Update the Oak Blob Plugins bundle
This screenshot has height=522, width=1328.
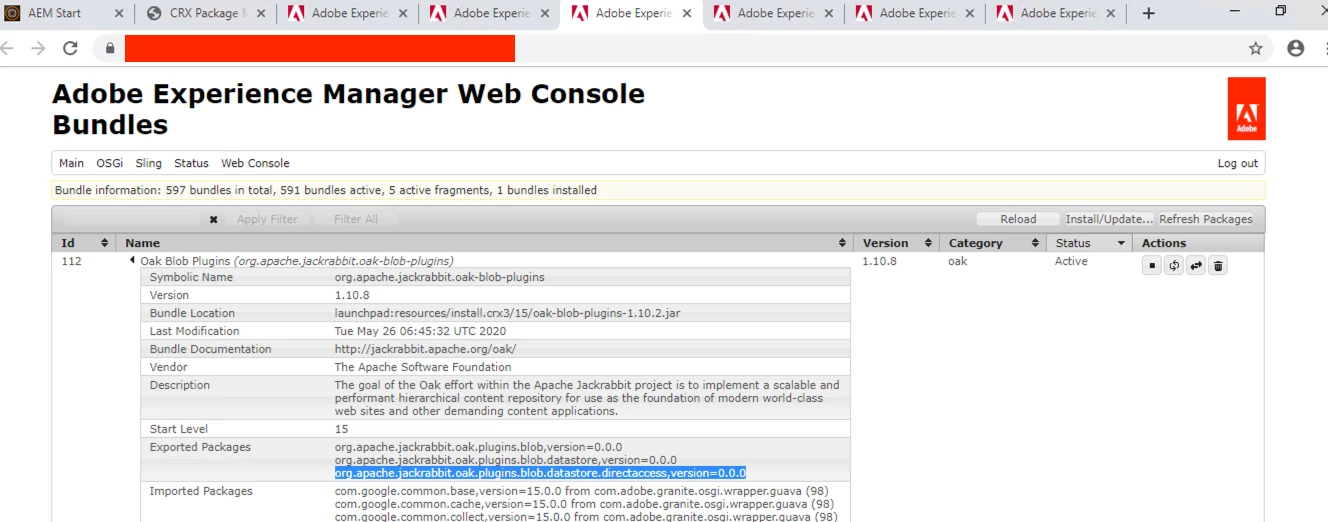1196,266
